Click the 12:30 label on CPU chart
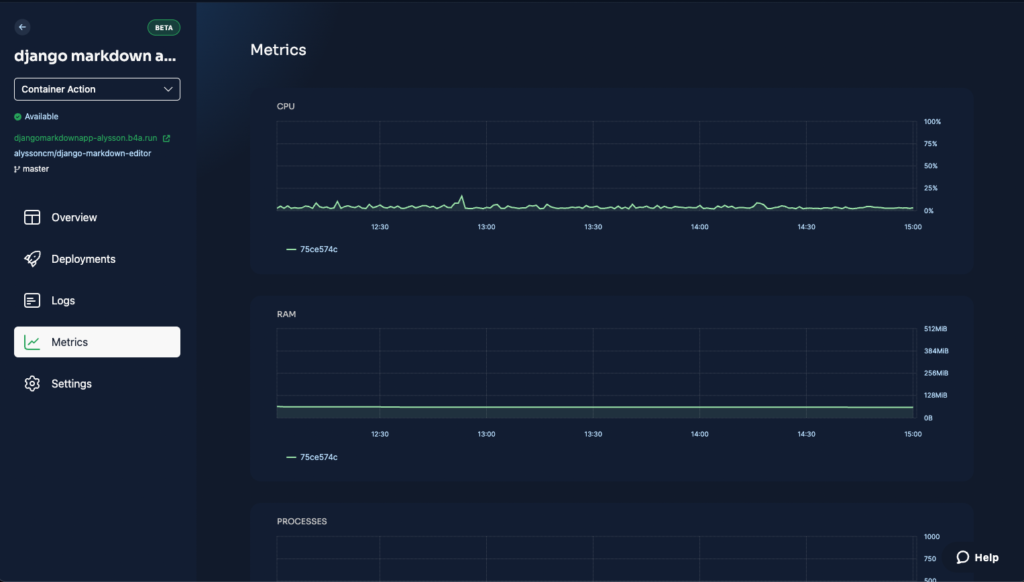1024x582 pixels. point(379,227)
